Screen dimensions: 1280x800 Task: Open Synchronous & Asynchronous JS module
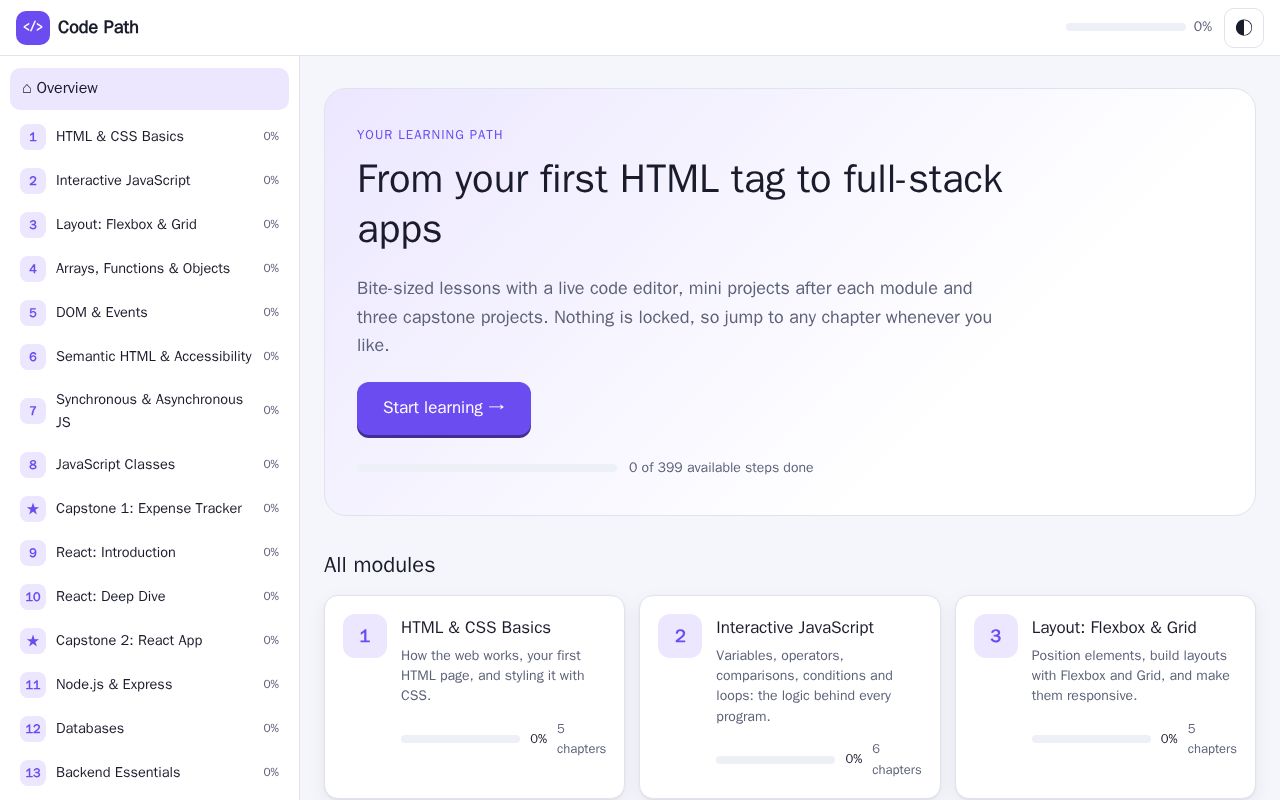point(149,411)
